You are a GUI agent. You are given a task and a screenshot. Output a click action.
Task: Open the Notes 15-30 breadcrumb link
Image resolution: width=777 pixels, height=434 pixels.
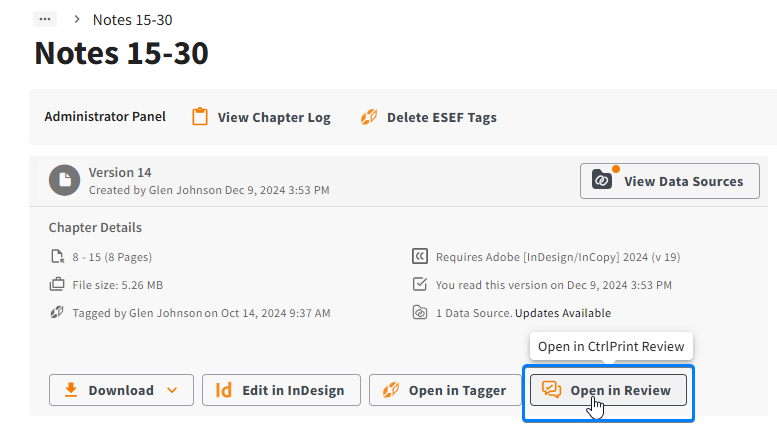tap(132, 20)
